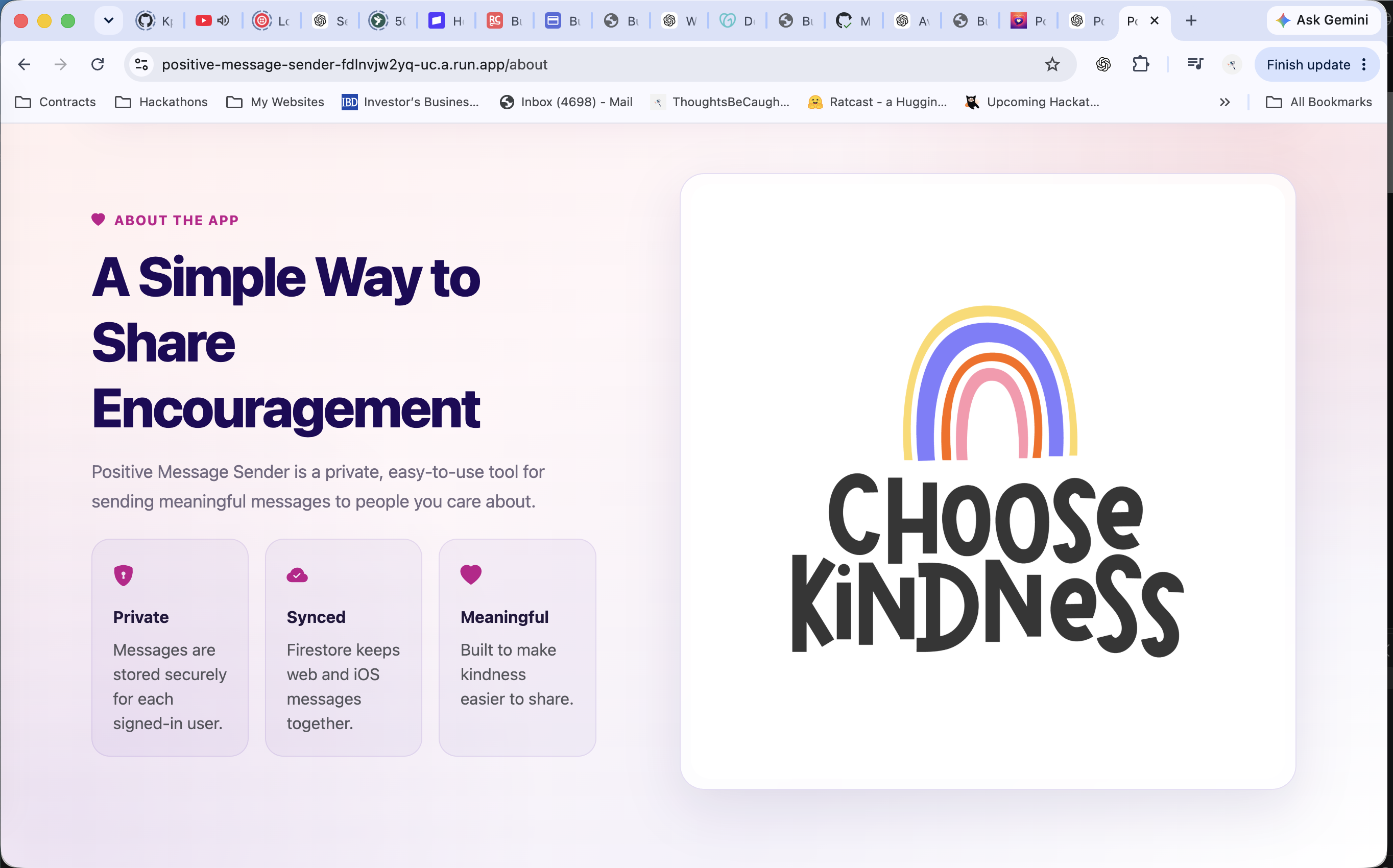1393x868 pixels.
Task: Click the forward navigation arrow
Action: click(60, 64)
